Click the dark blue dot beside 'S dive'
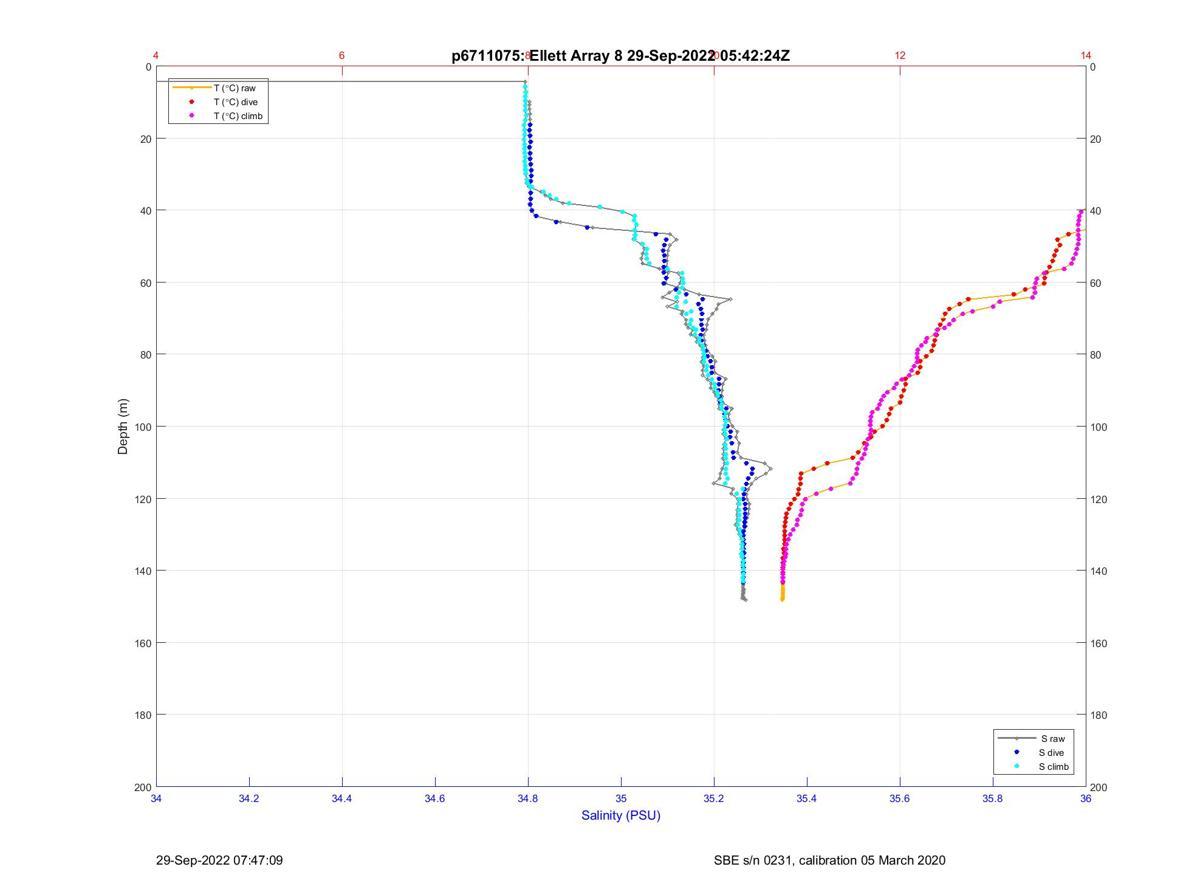Image resolution: width=1200 pixels, height=885 pixels. tap(1016, 752)
